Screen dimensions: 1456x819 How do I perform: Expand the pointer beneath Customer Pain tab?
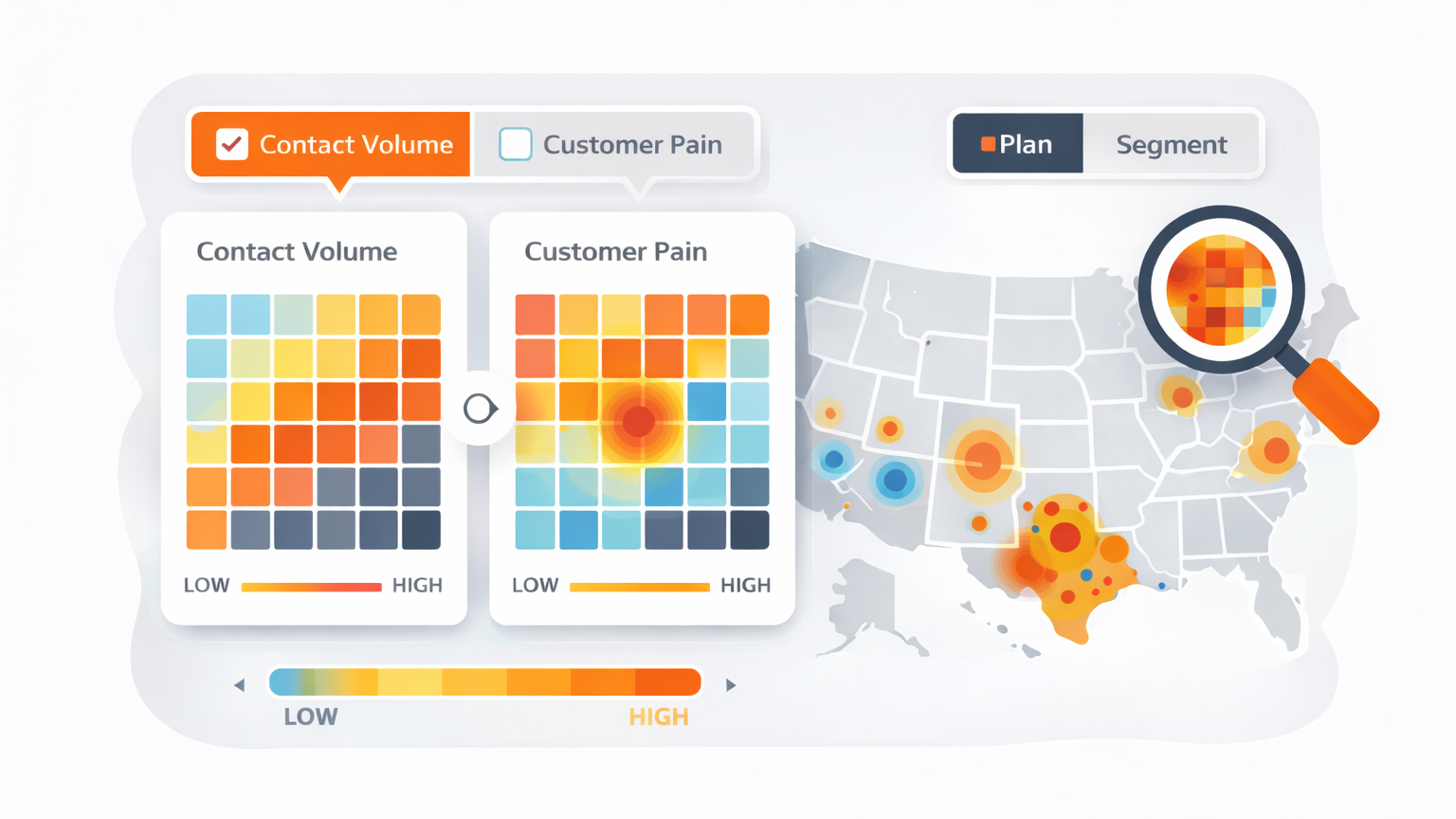pos(641,188)
